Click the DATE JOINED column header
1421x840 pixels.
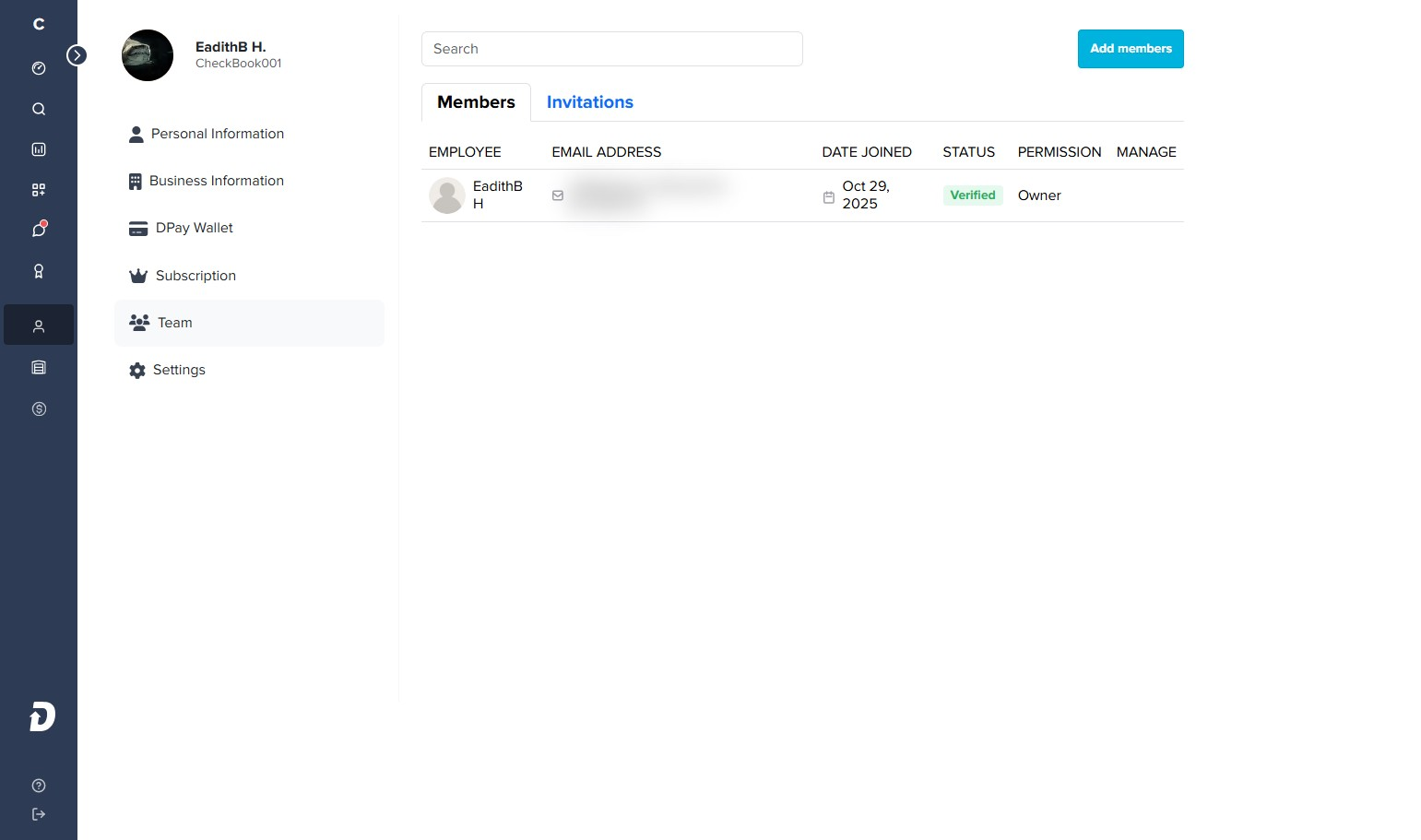point(867,152)
